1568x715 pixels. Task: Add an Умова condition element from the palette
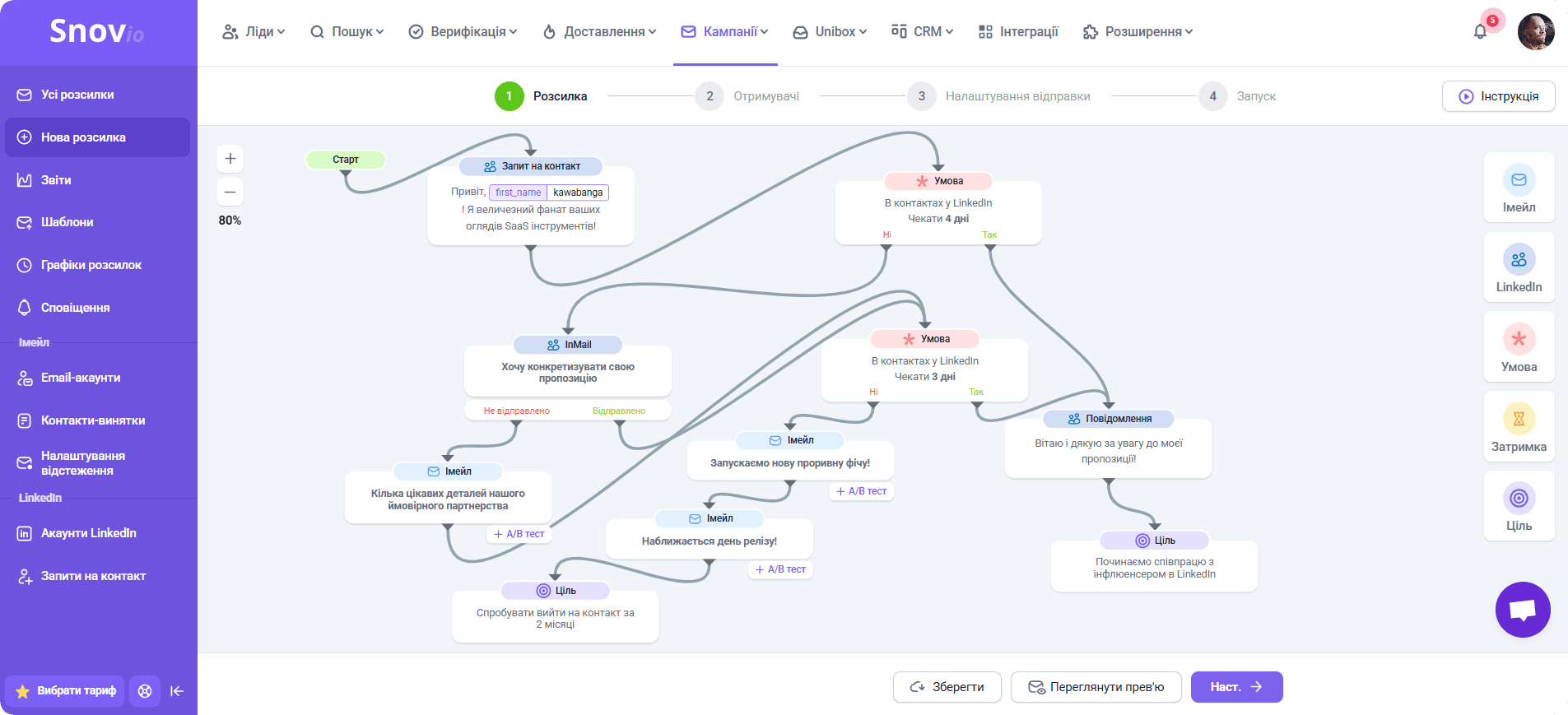[1519, 347]
